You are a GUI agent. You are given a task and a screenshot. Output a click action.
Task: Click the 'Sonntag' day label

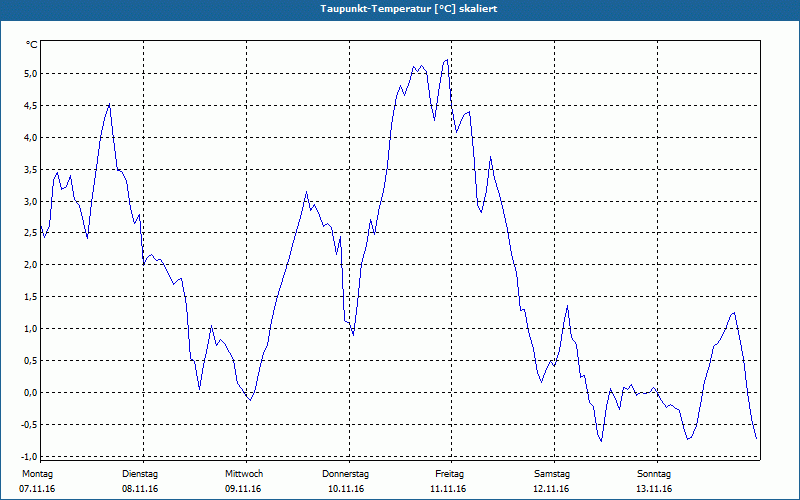point(654,474)
